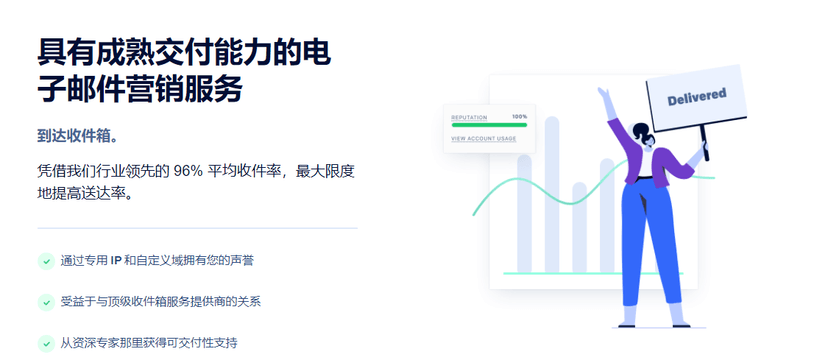
Task: Click the Delivered sign board
Action: pyautogui.click(x=697, y=98)
